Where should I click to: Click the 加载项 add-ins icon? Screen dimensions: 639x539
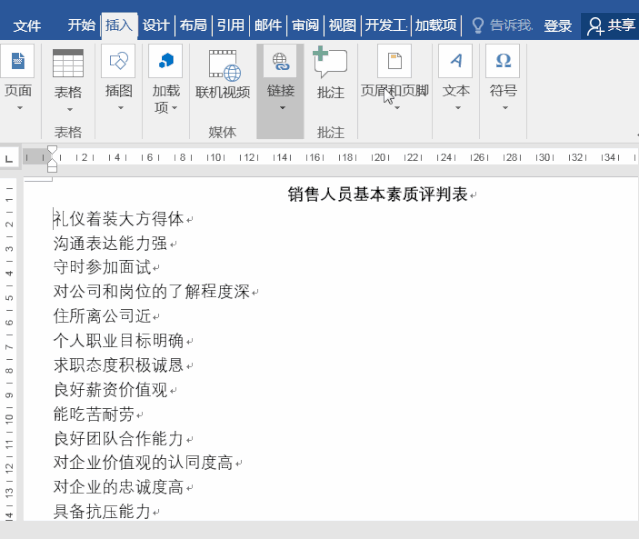pyautogui.click(x=165, y=61)
